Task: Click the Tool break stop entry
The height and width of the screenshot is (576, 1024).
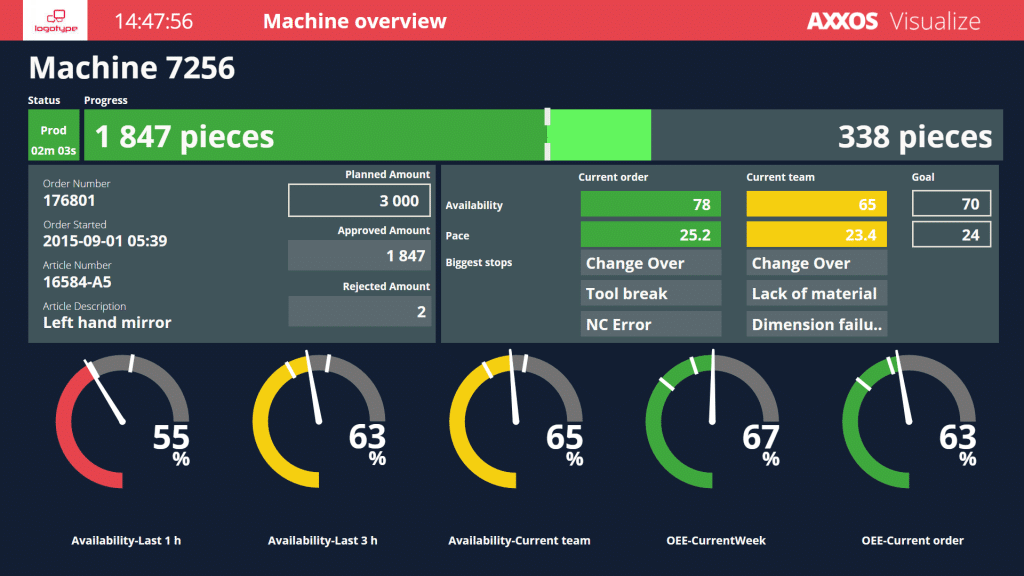Action: click(650, 294)
